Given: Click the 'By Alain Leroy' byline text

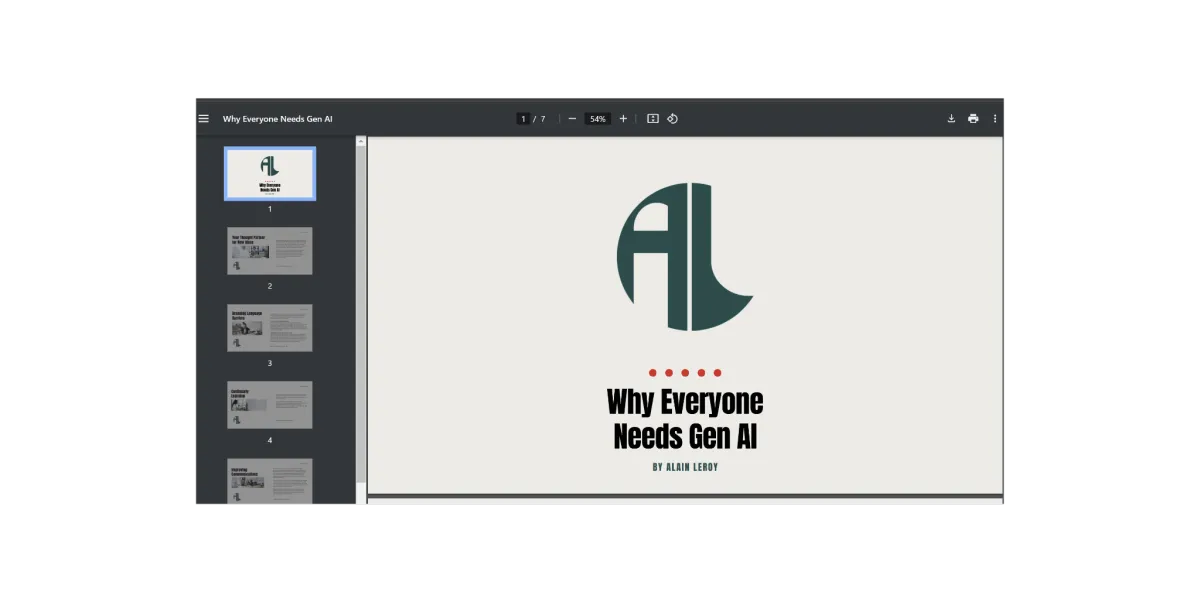Looking at the screenshot, I should pyautogui.click(x=685, y=467).
